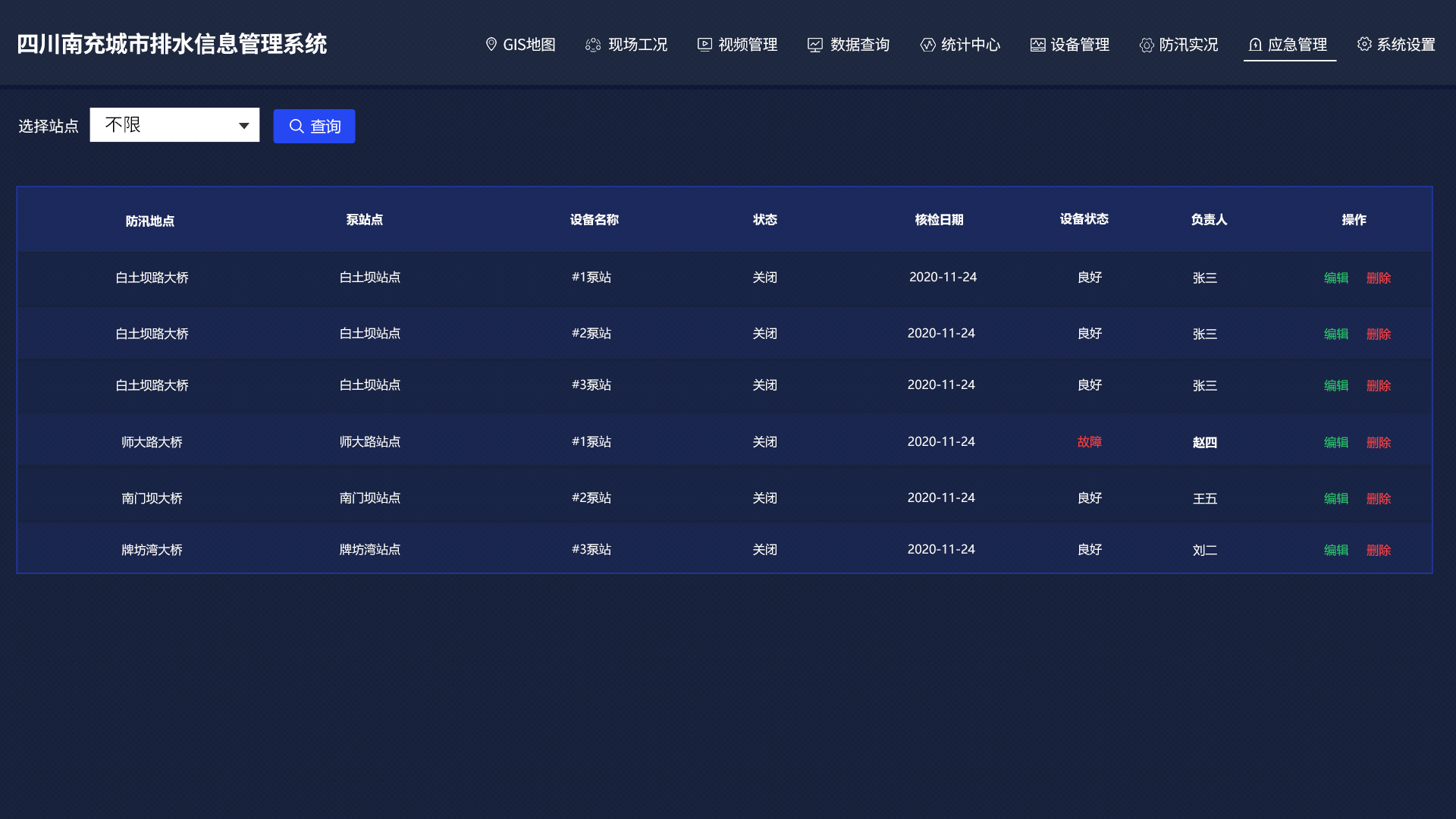Screen dimensions: 1456x819
Task: Edit the 师大路大桥 row
Action: [1335, 443]
